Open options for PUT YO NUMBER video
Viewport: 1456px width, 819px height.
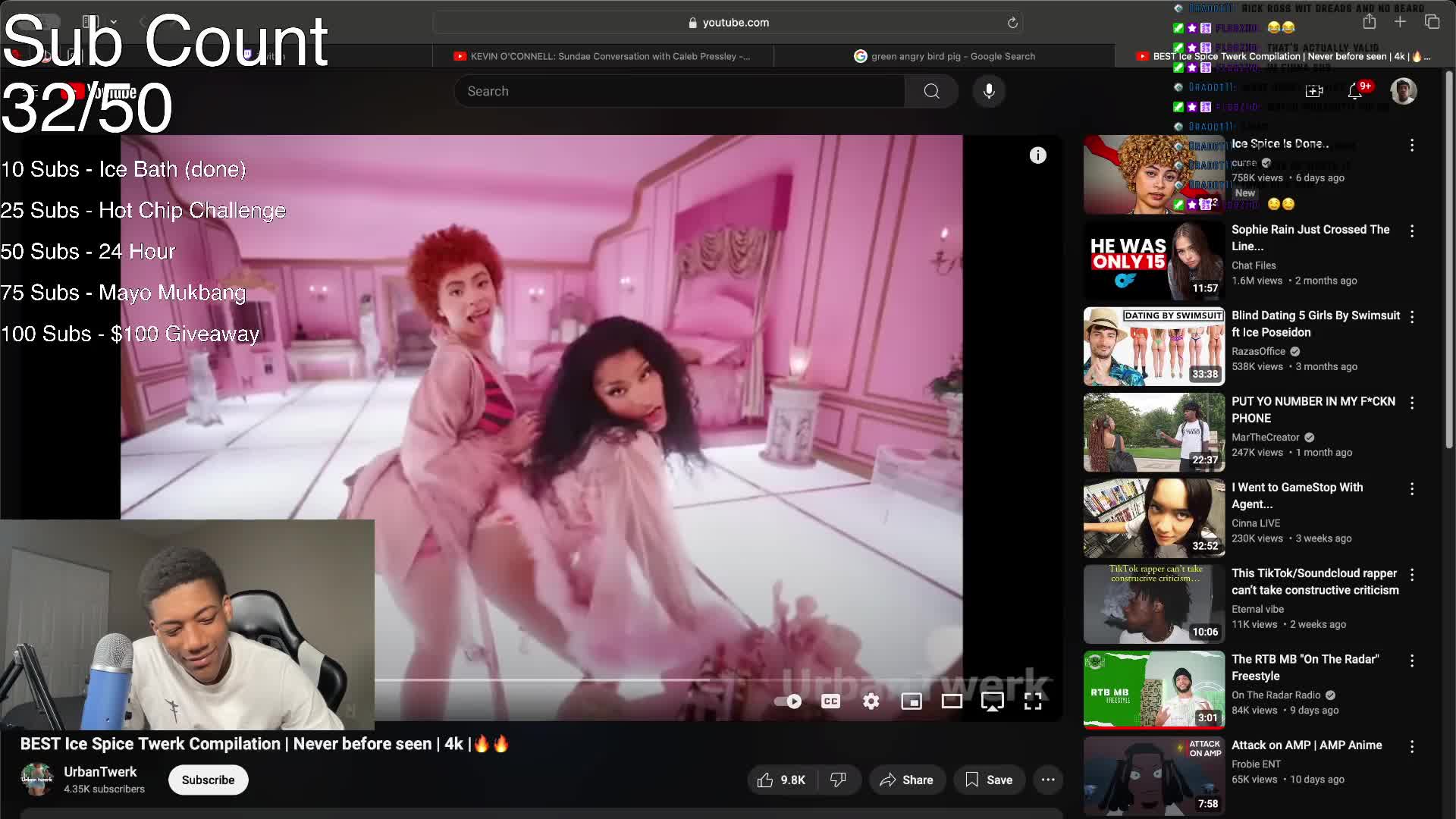tap(1412, 403)
